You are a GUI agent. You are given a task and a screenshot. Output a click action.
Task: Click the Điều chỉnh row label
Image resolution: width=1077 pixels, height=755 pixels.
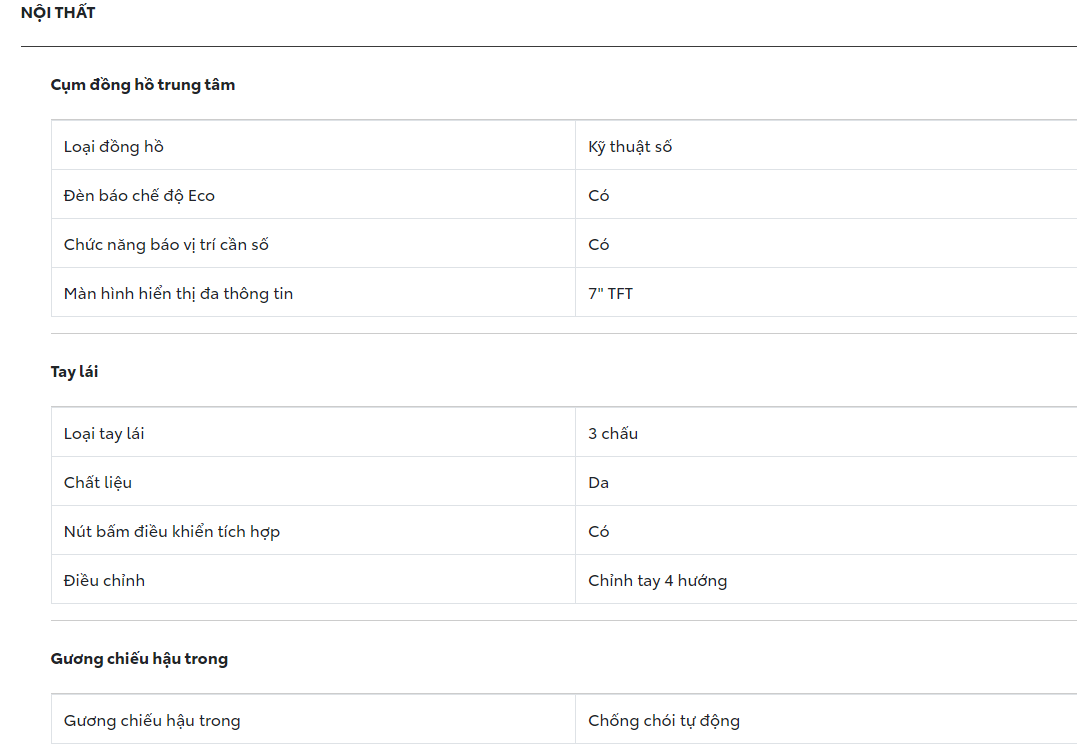click(x=104, y=581)
